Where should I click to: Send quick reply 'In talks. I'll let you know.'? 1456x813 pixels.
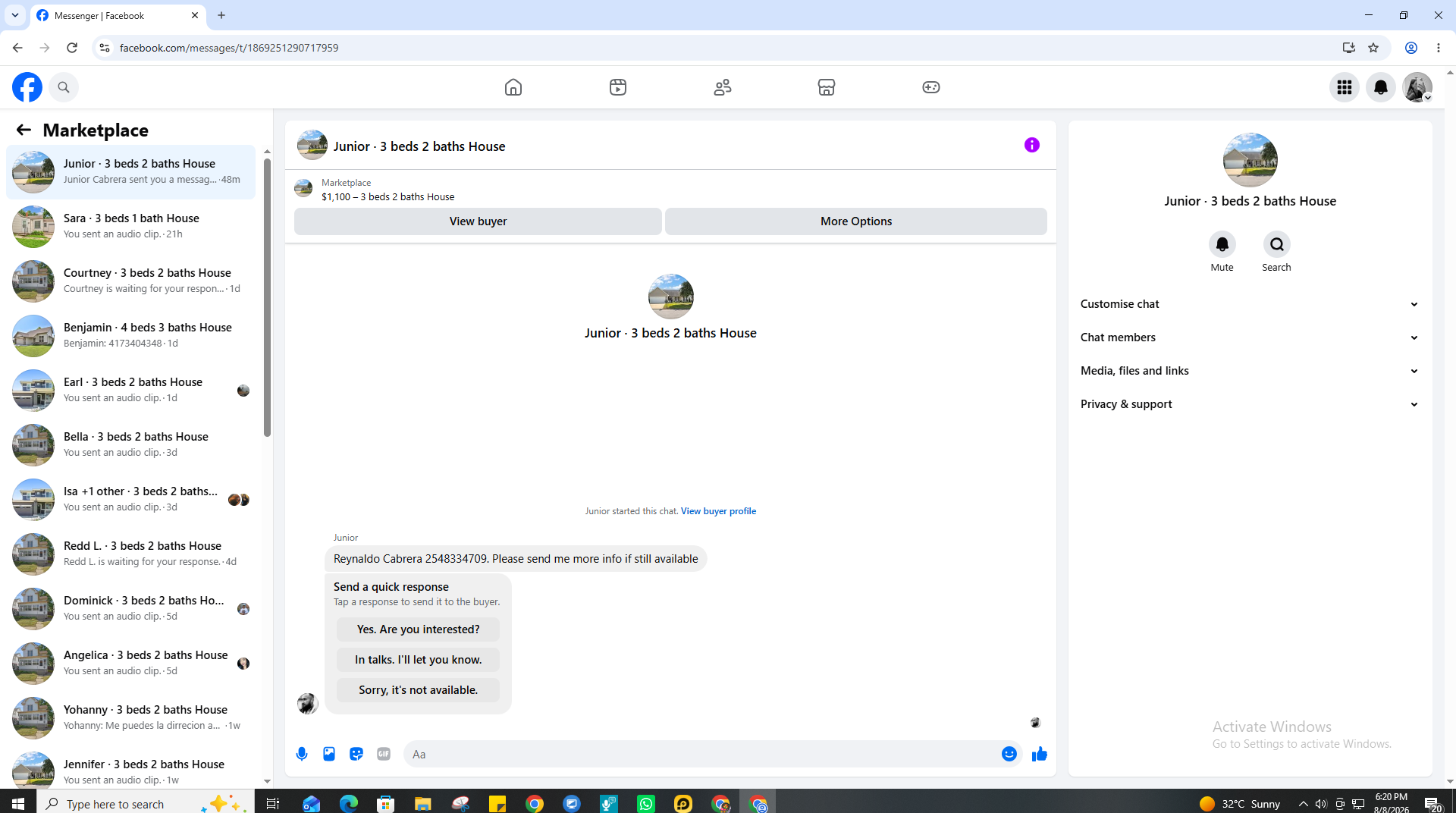tap(418, 660)
